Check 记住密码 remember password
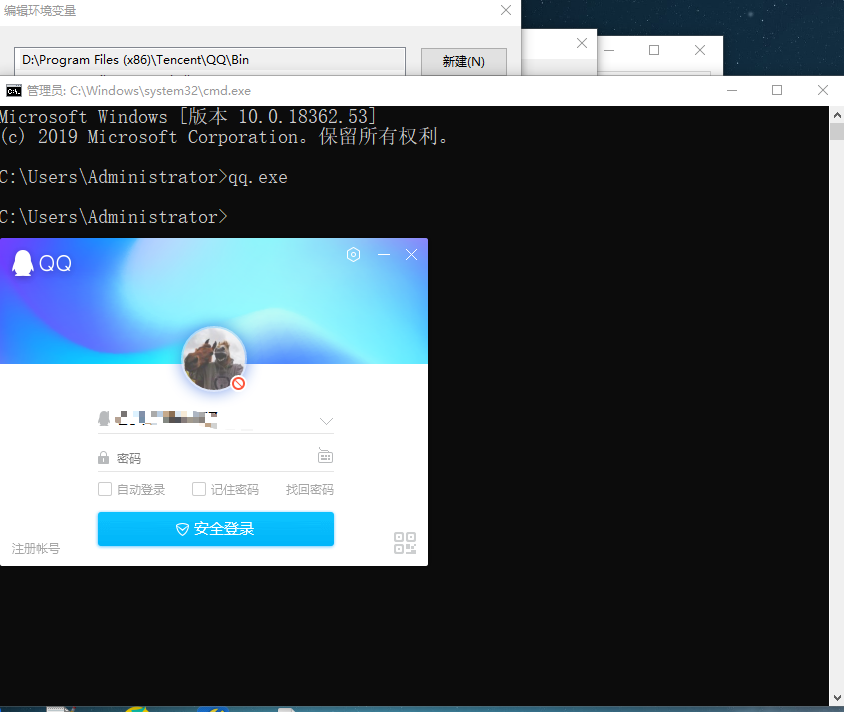 [197, 489]
